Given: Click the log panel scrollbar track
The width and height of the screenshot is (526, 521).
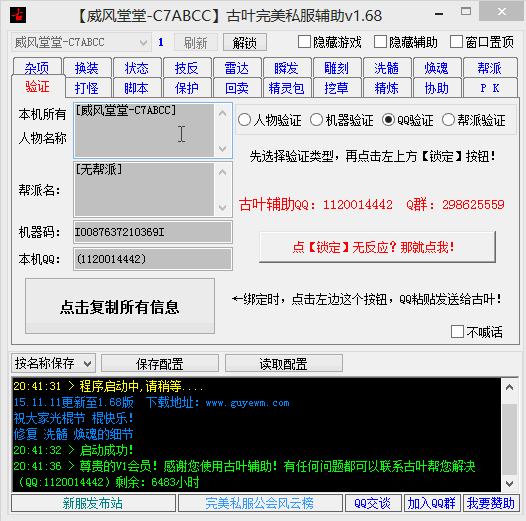Looking at the screenshot, I should tap(509, 436).
